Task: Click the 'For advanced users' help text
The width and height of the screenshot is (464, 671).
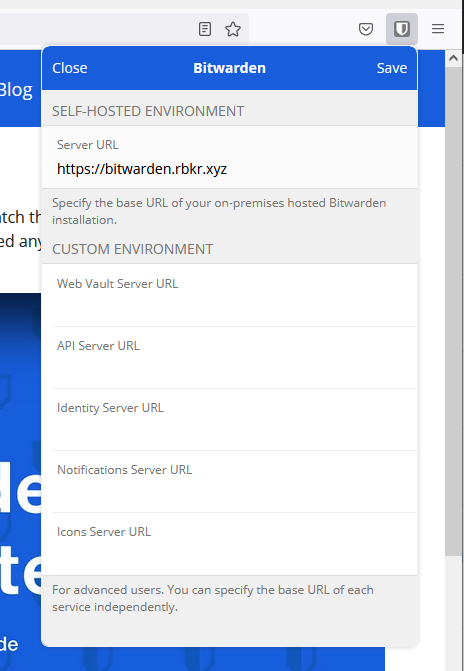Action: (x=213, y=598)
